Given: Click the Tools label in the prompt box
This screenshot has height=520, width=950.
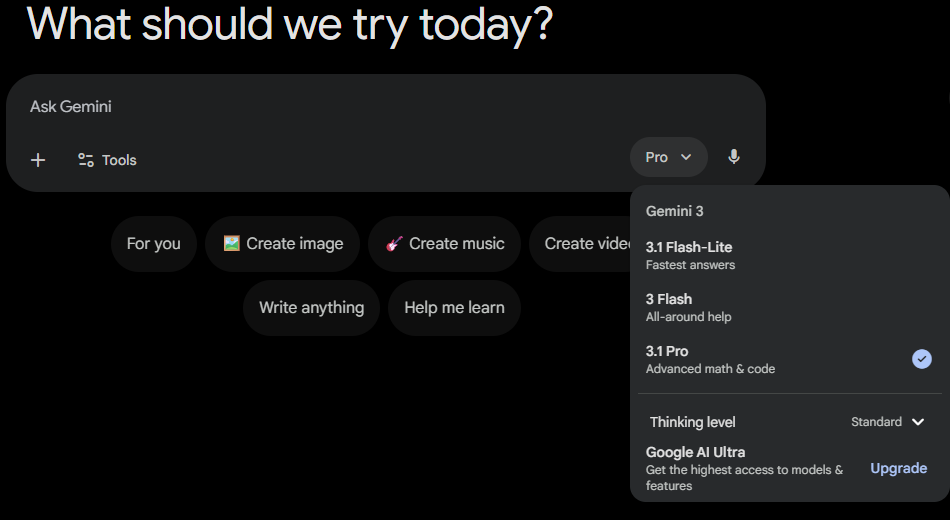Looking at the screenshot, I should [119, 160].
